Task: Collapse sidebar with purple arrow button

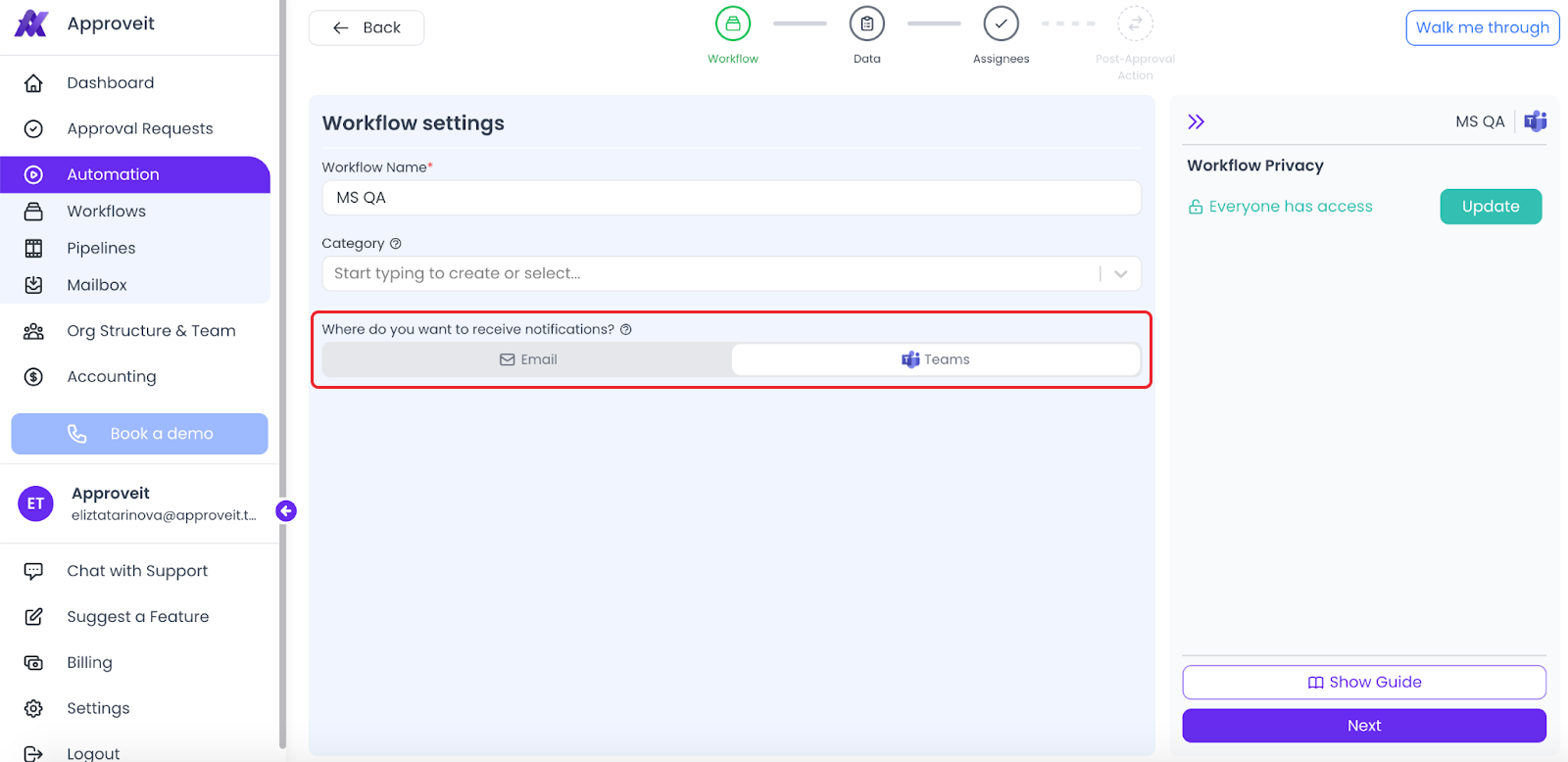Action: pos(286,510)
